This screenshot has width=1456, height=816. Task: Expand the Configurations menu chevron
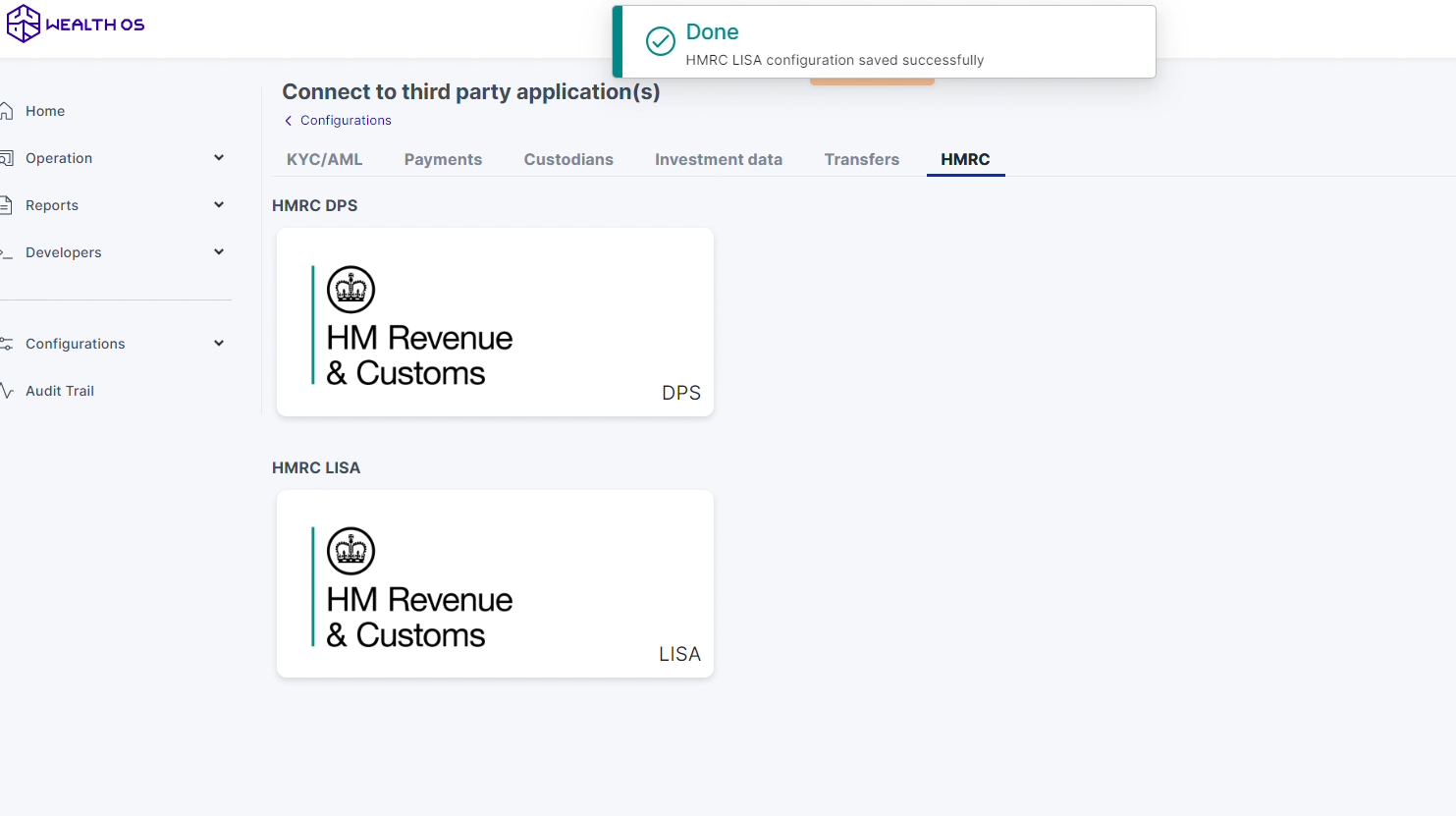[219, 343]
